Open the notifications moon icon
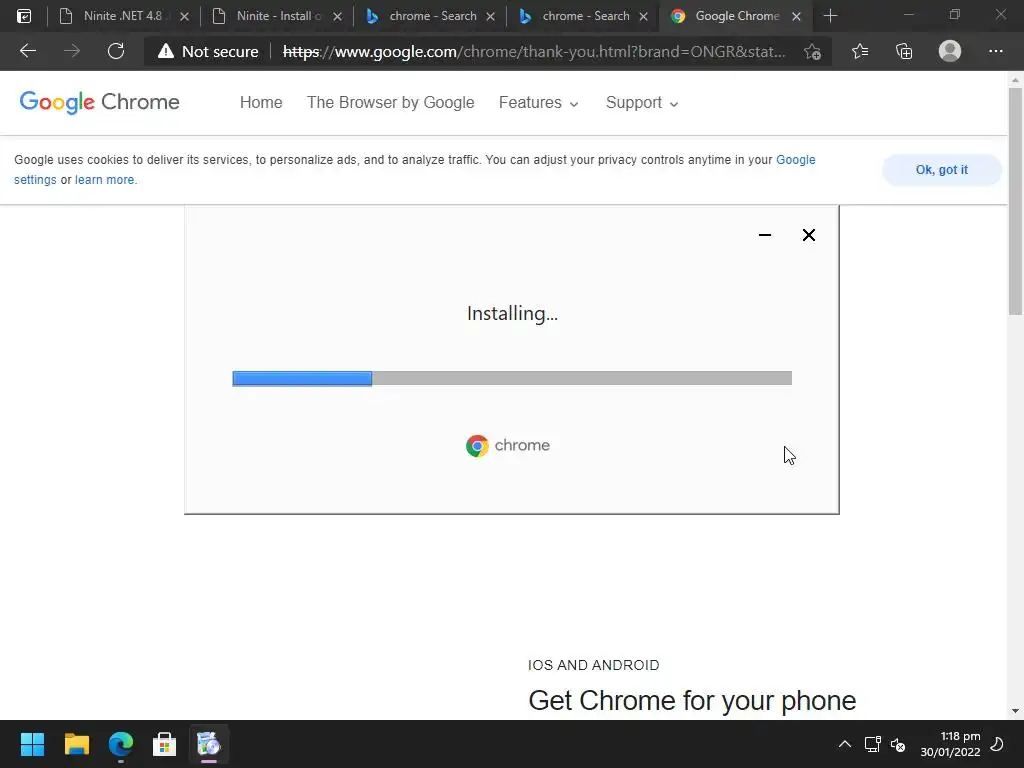 click(997, 744)
